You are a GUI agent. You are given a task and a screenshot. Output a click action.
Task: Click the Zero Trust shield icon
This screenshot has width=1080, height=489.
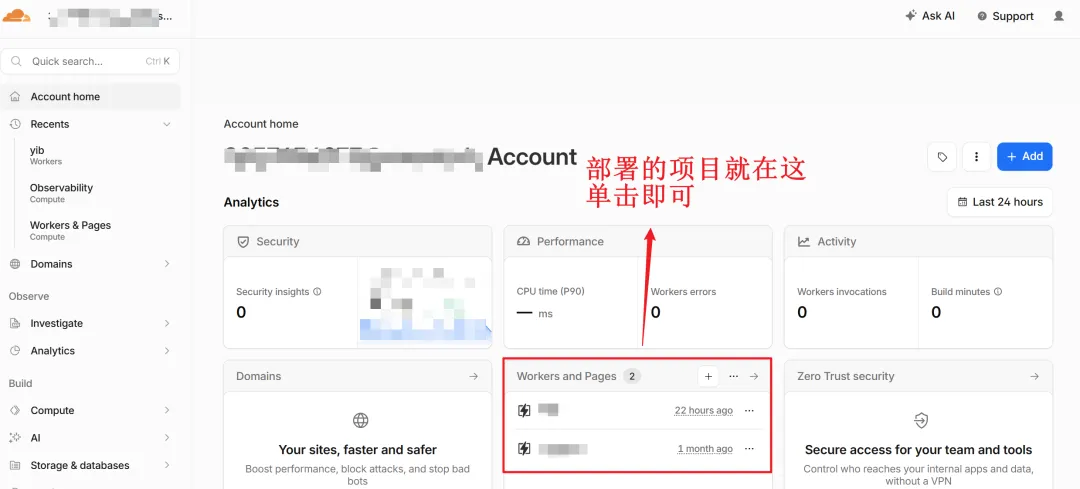pos(921,420)
